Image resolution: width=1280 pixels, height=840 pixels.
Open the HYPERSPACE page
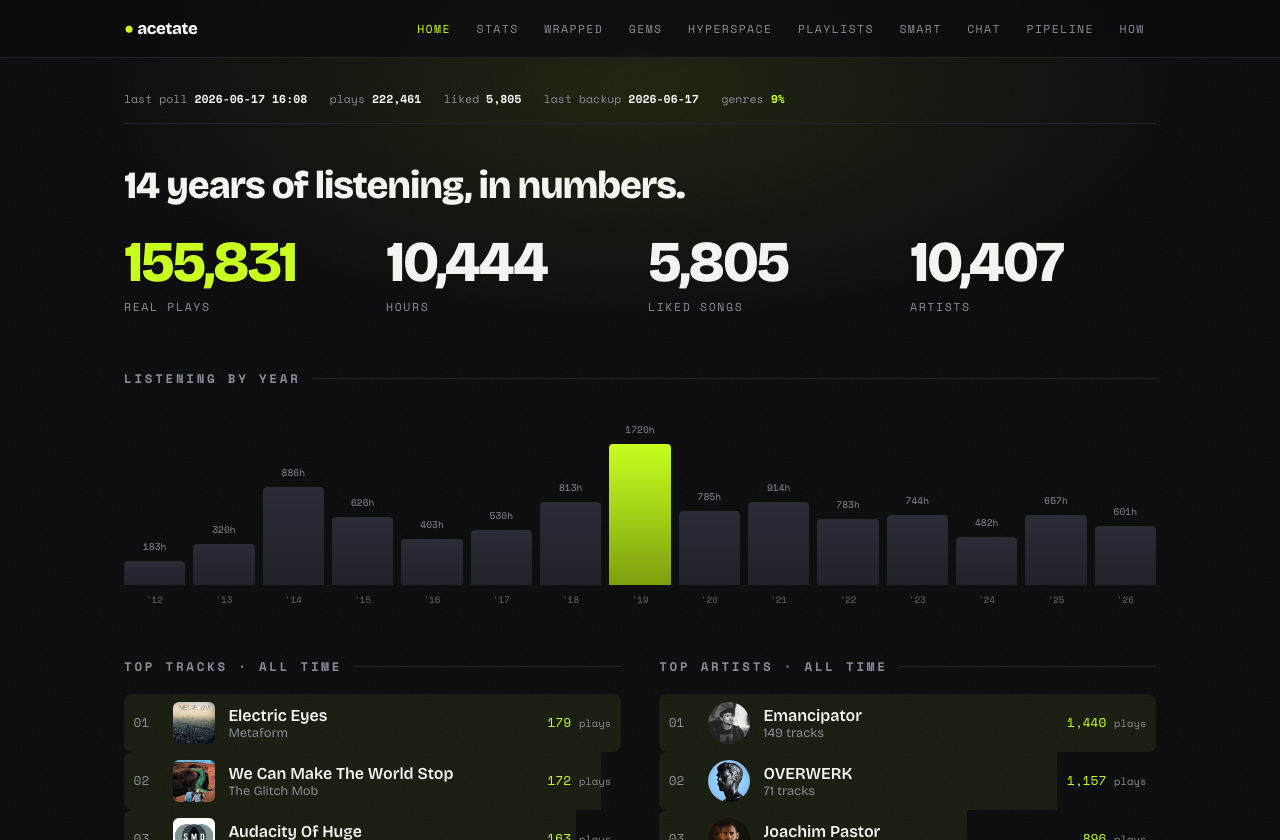pyautogui.click(x=730, y=29)
